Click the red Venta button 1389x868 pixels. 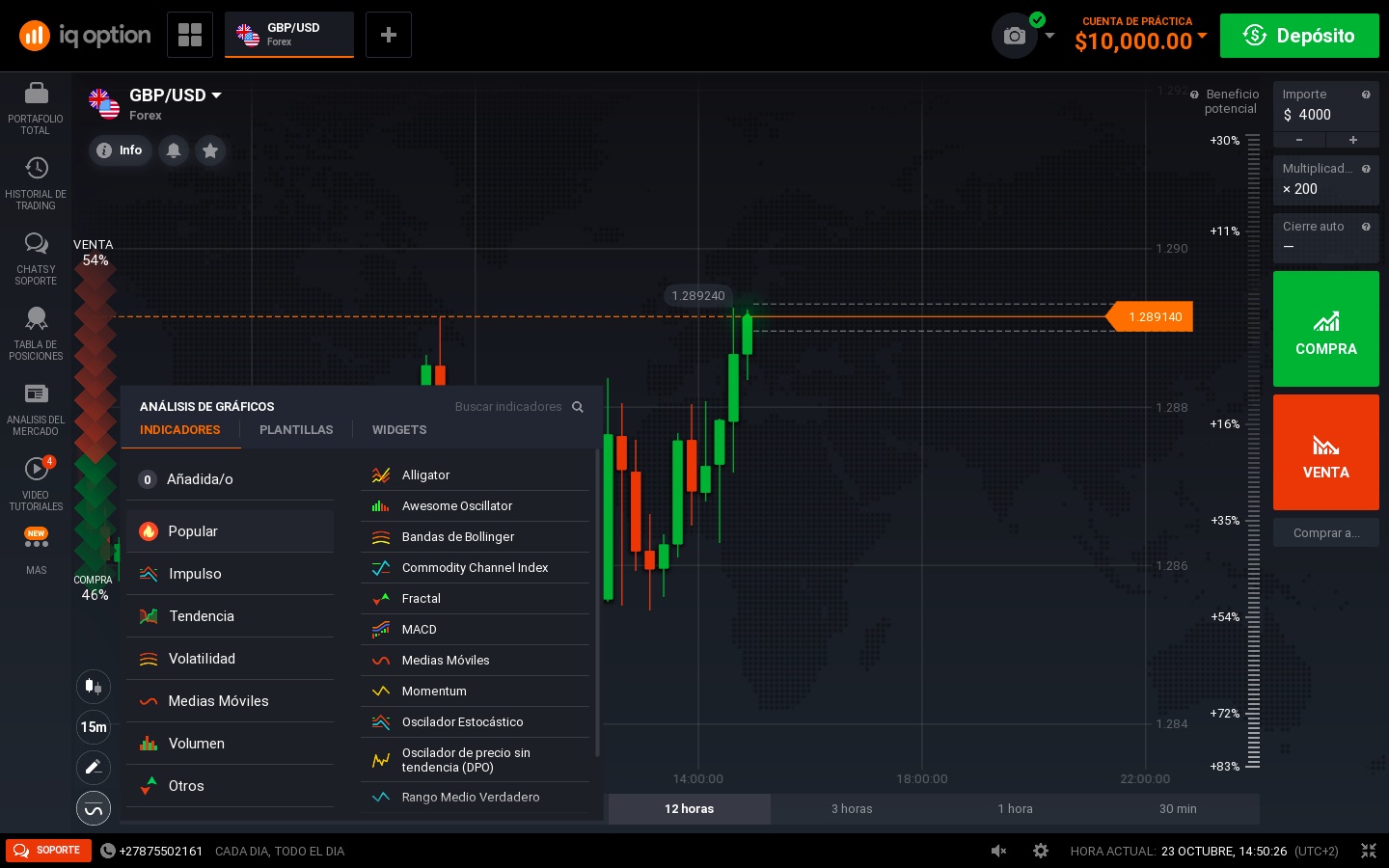click(1326, 452)
